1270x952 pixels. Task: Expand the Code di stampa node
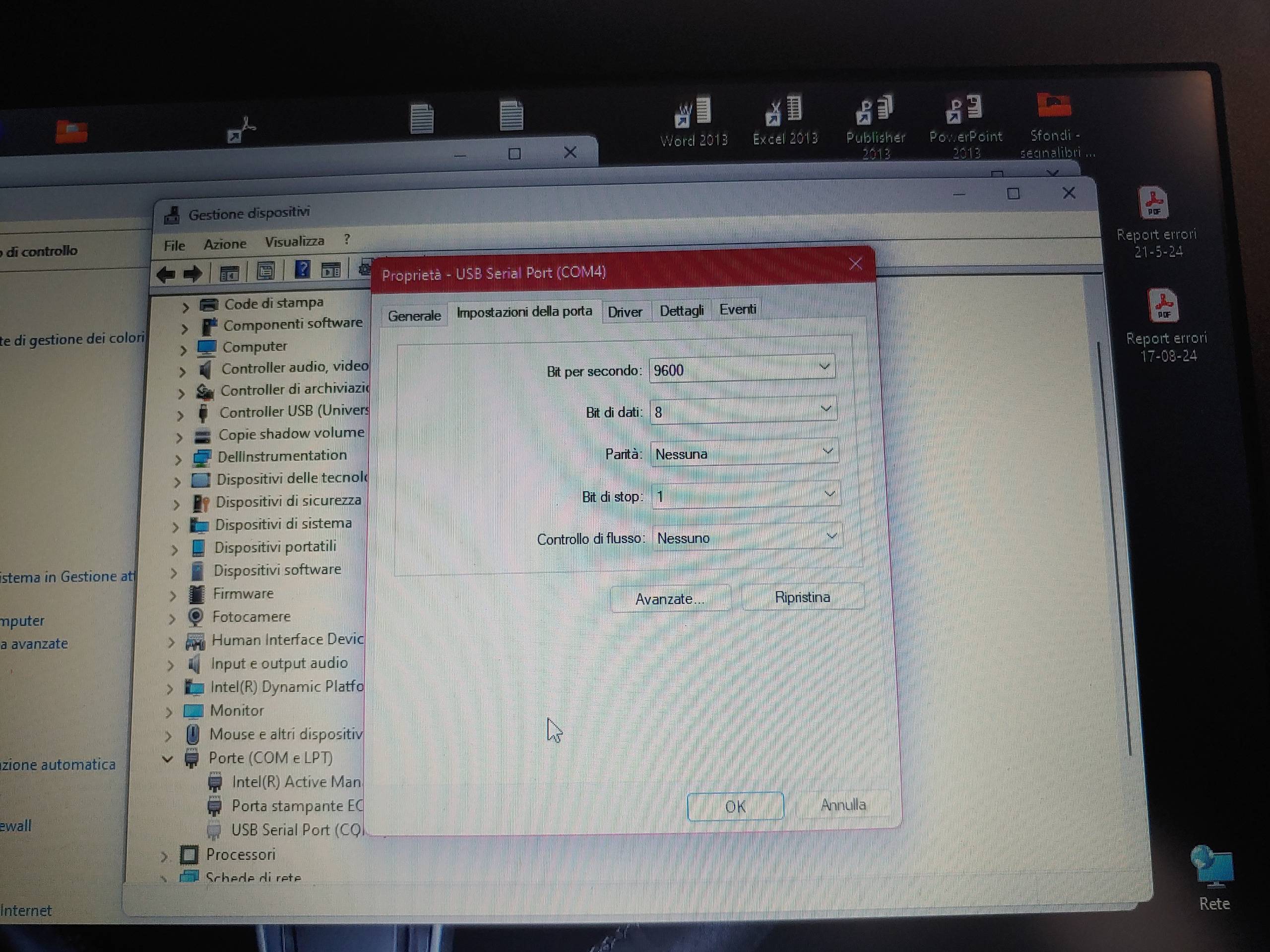pos(186,307)
